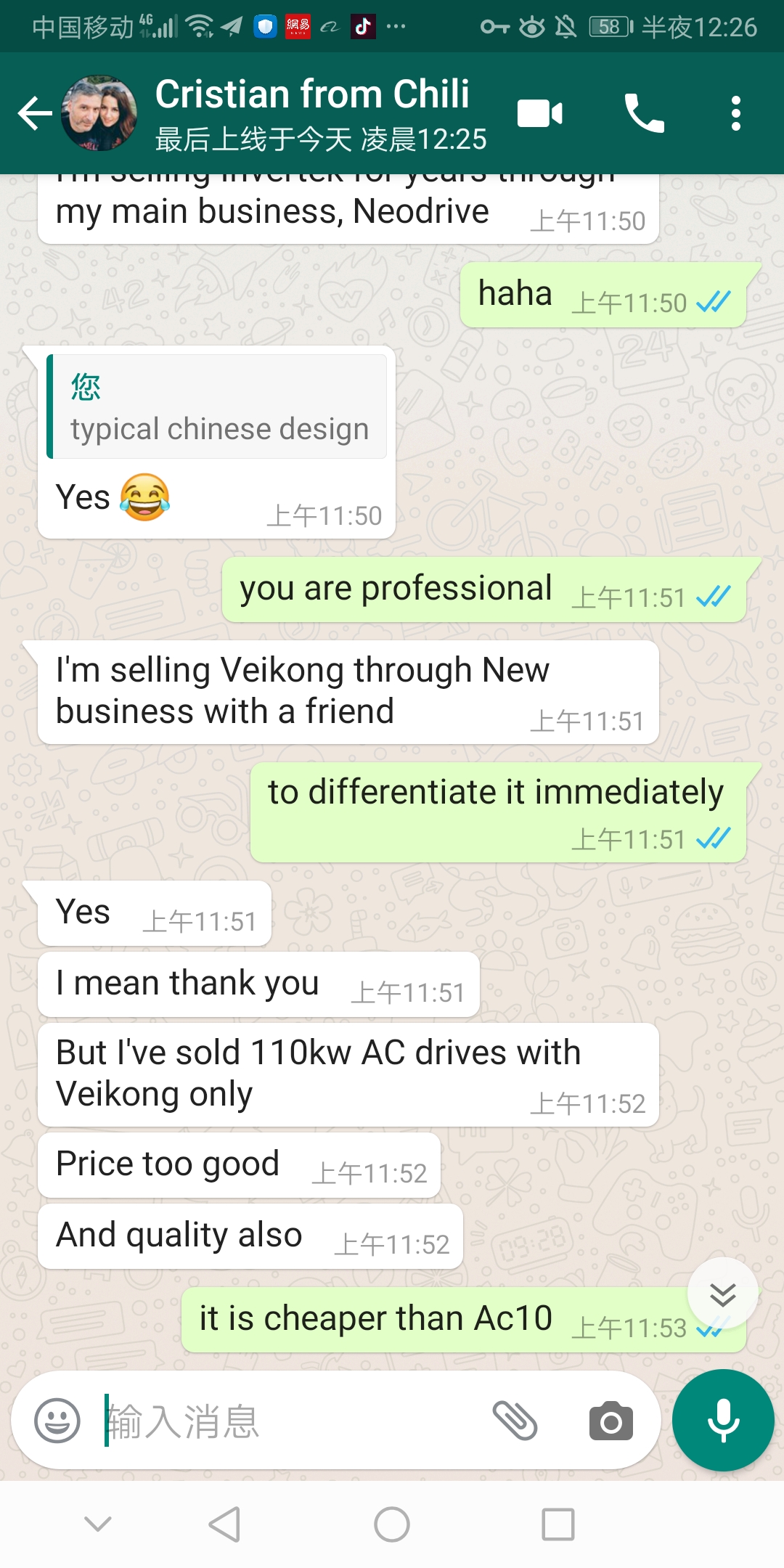The image size is (784, 1568).
Task: Tap quoted reply "typical chinese design"
Action: (216, 407)
